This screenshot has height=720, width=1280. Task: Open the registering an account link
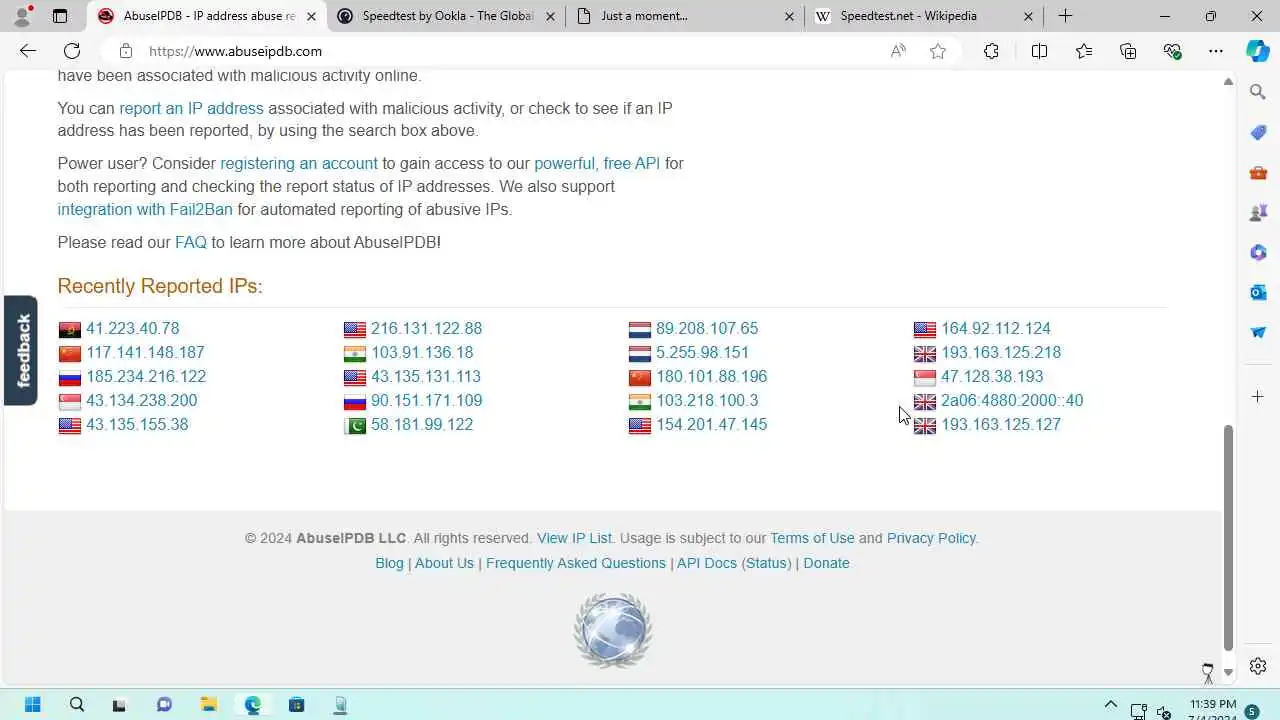pos(299,163)
